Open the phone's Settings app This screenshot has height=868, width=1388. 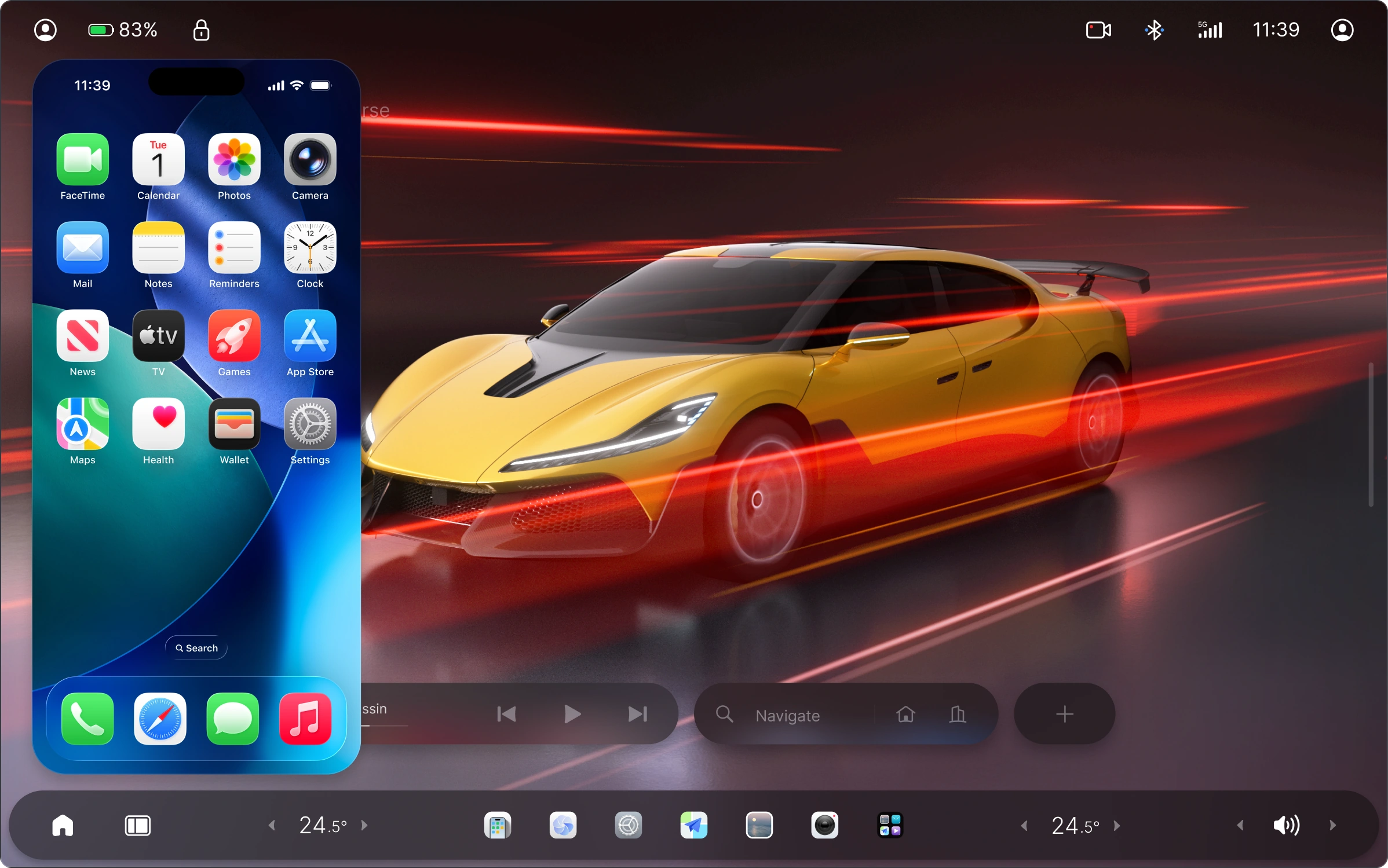(310, 423)
